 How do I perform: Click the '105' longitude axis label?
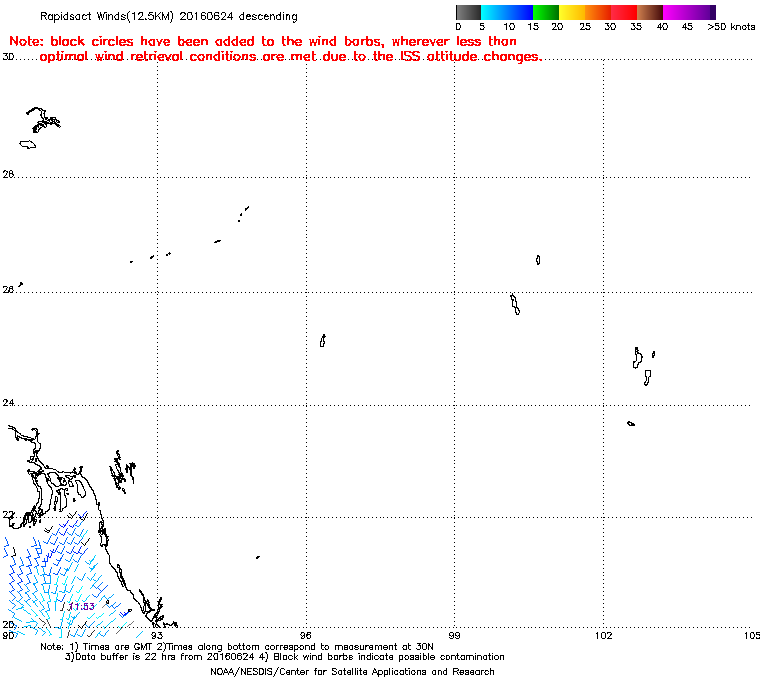point(752,635)
